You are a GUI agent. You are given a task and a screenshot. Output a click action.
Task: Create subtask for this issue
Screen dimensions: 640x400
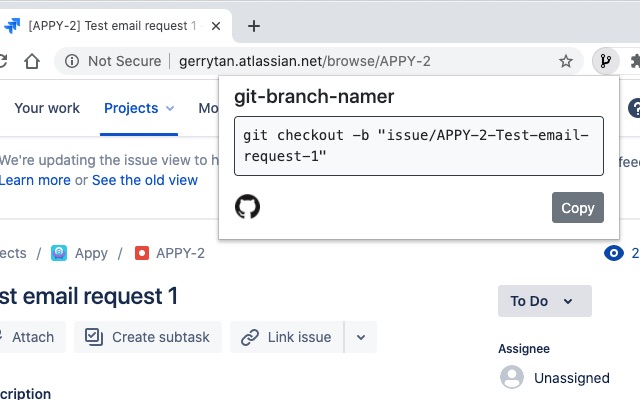148,337
